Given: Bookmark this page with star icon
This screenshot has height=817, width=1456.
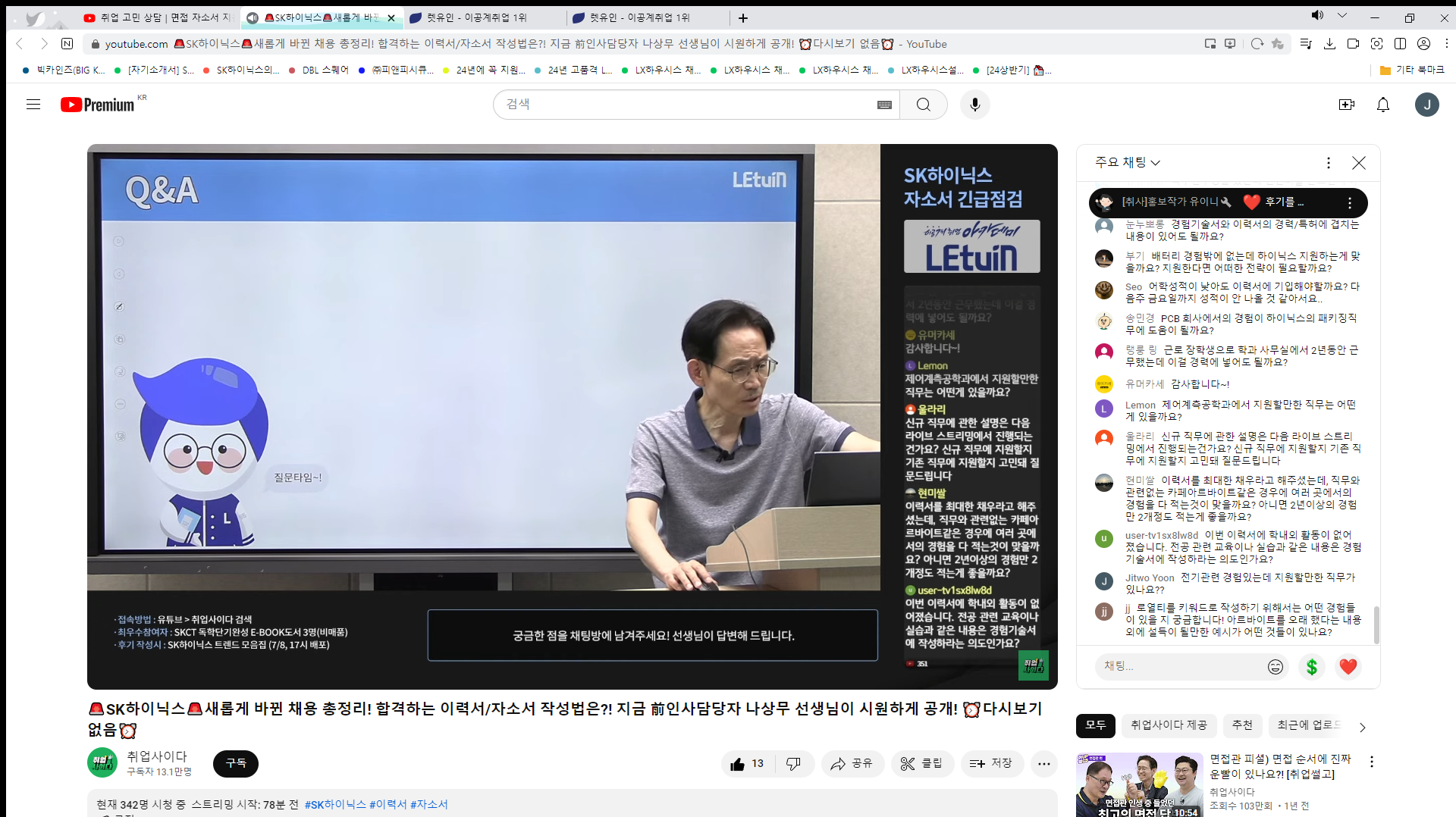Looking at the screenshot, I should click(x=1278, y=44).
